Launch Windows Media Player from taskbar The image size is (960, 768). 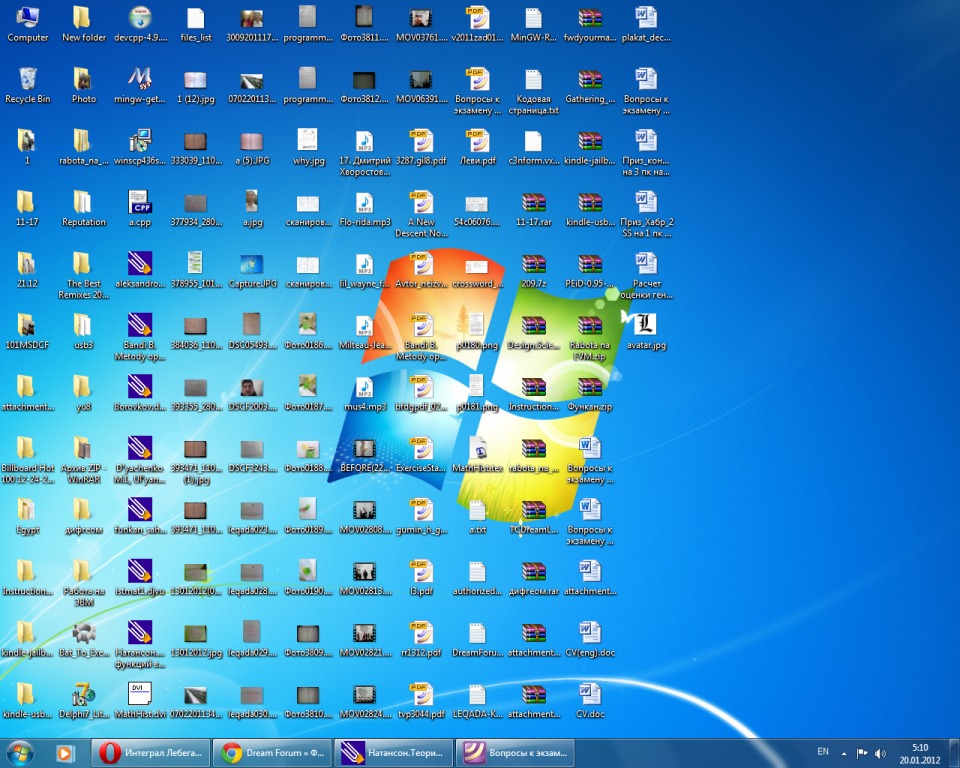(65, 753)
